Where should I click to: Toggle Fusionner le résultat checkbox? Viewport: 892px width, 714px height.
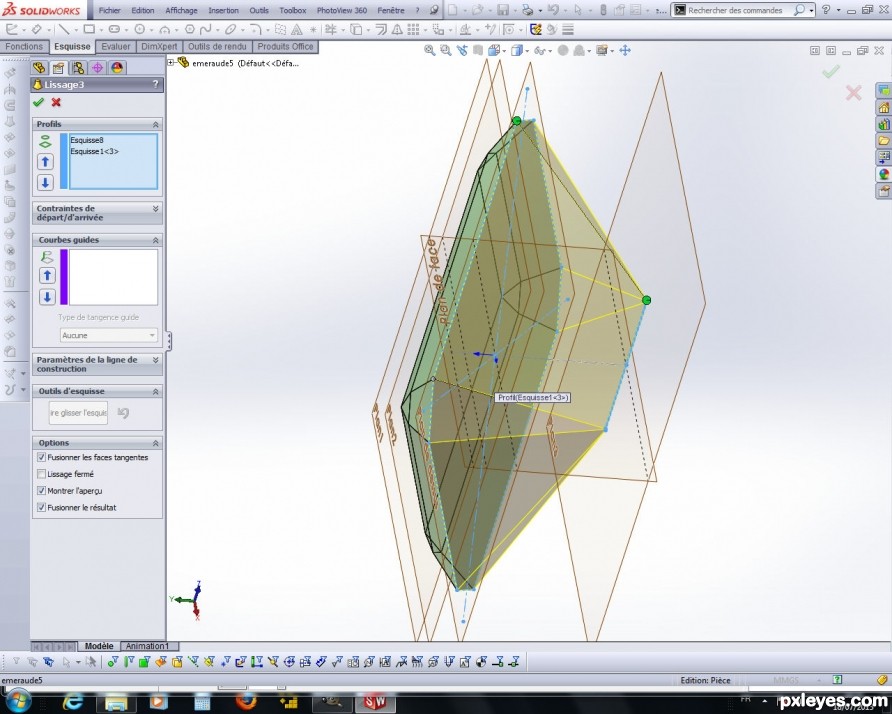41,507
